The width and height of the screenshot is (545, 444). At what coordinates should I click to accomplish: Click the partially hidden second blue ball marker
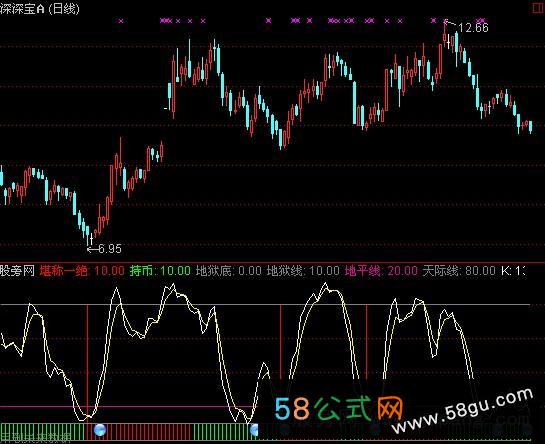point(254,430)
